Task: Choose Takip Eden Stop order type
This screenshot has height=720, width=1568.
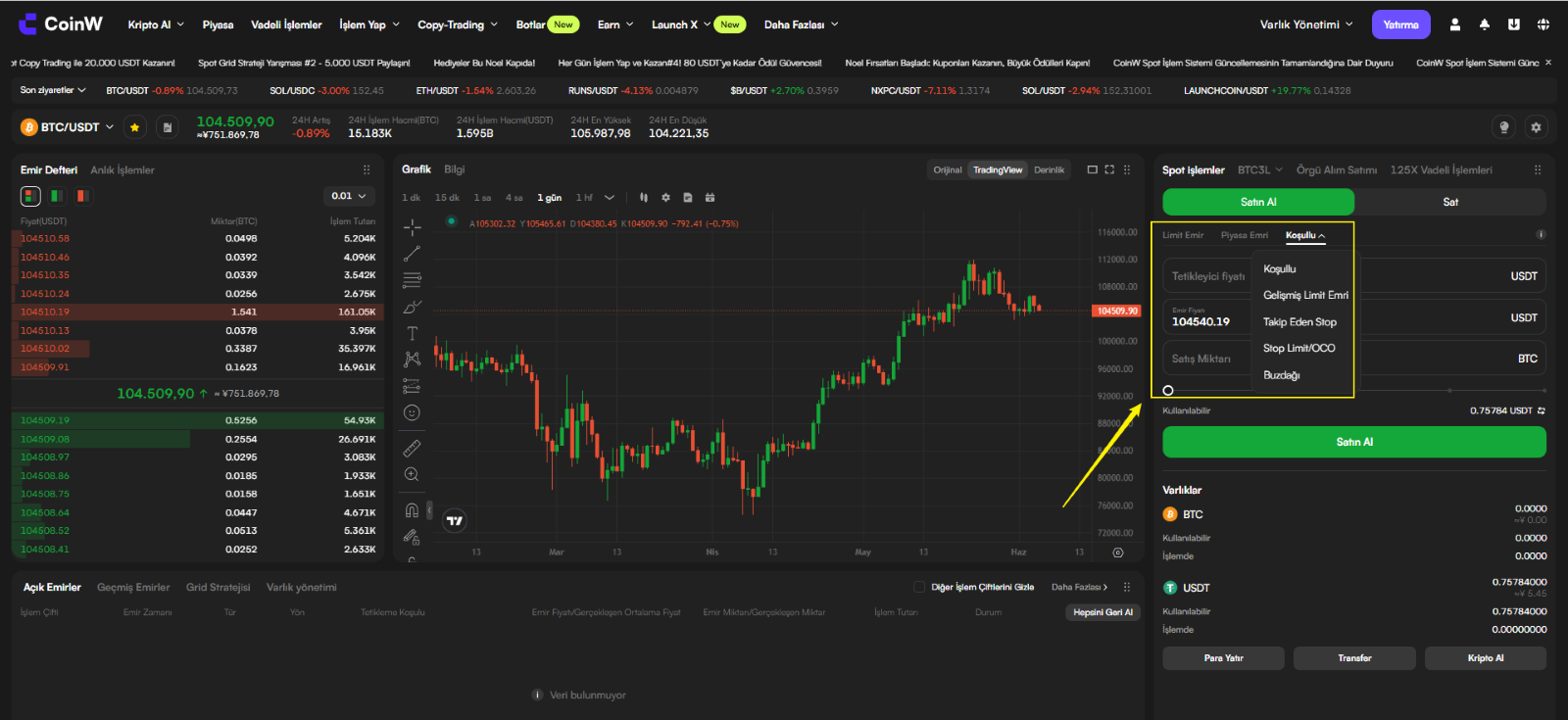Action: pos(1299,321)
